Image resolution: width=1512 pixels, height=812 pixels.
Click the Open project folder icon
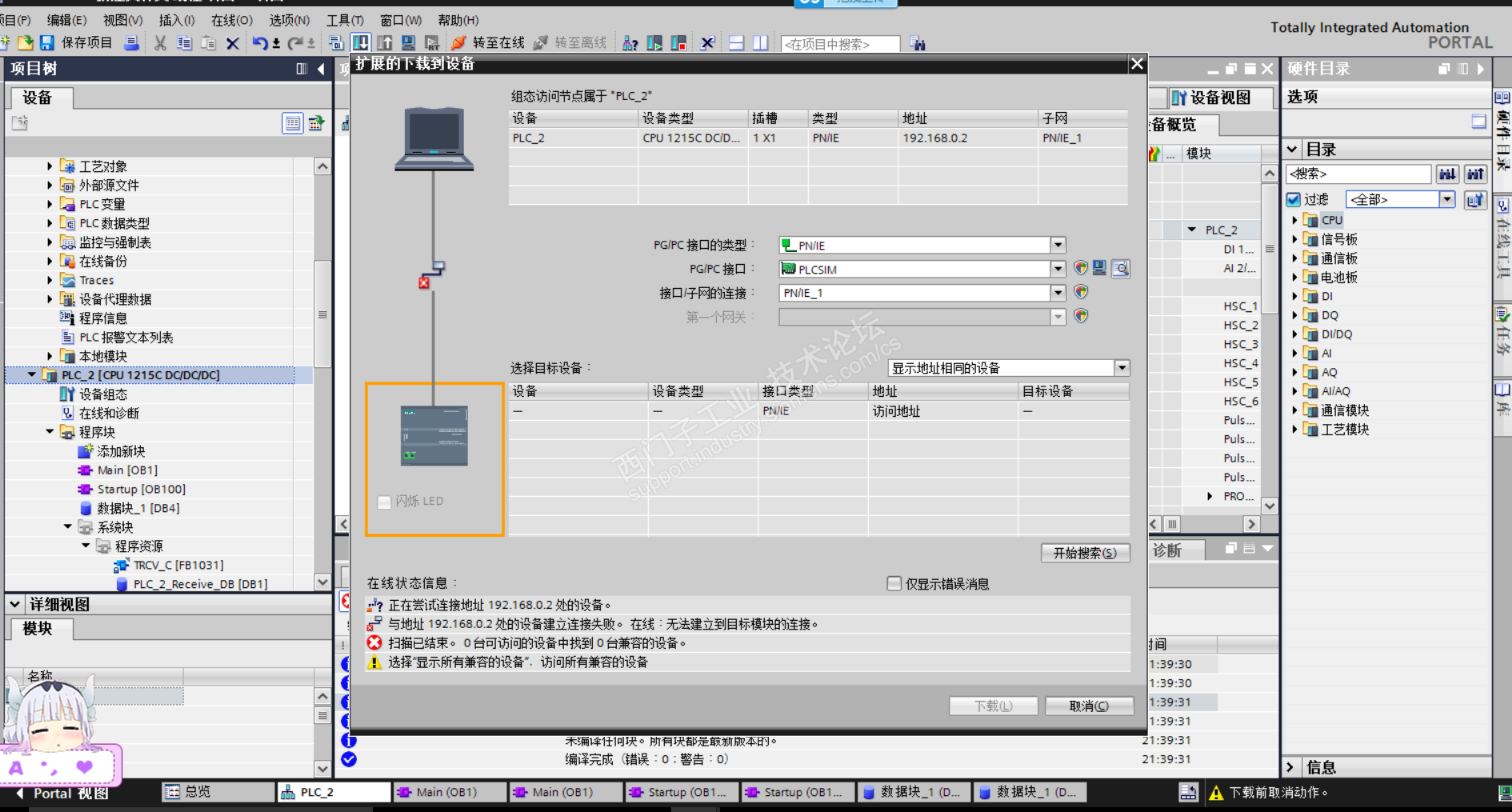point(26,42)
